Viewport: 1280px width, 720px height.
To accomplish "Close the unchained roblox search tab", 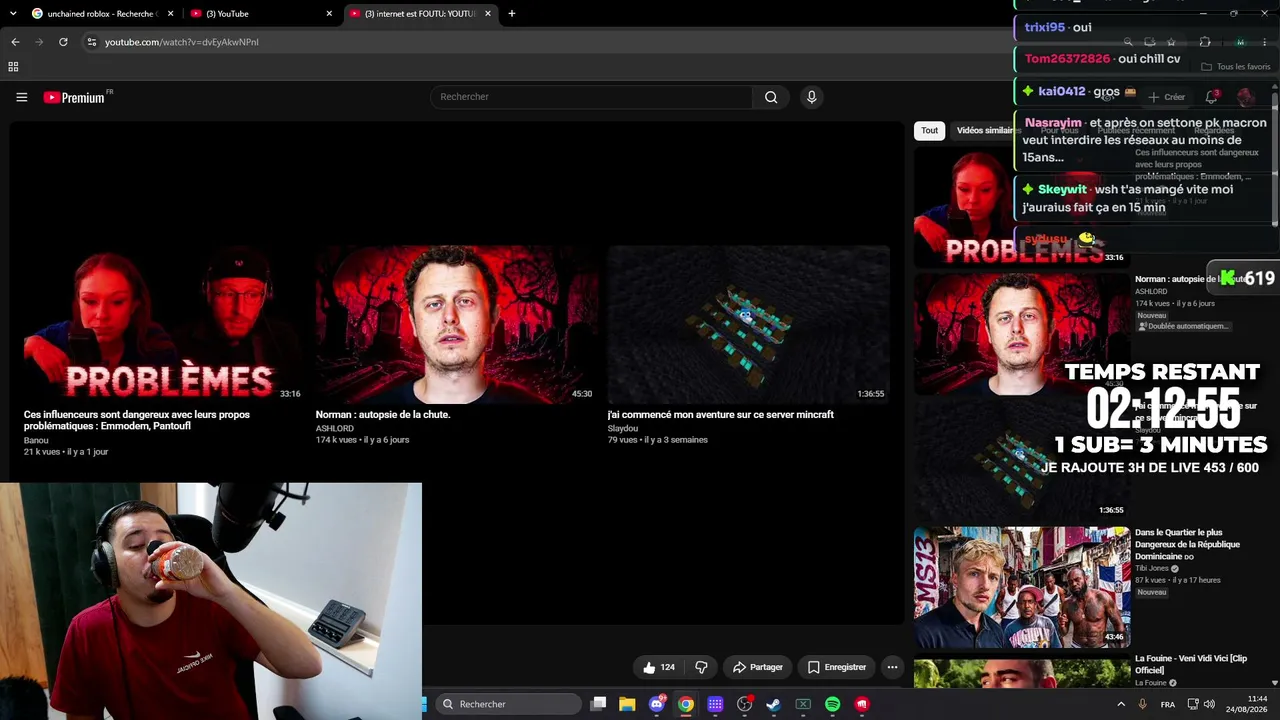I will pyautogui.click(x=170, y=14).
